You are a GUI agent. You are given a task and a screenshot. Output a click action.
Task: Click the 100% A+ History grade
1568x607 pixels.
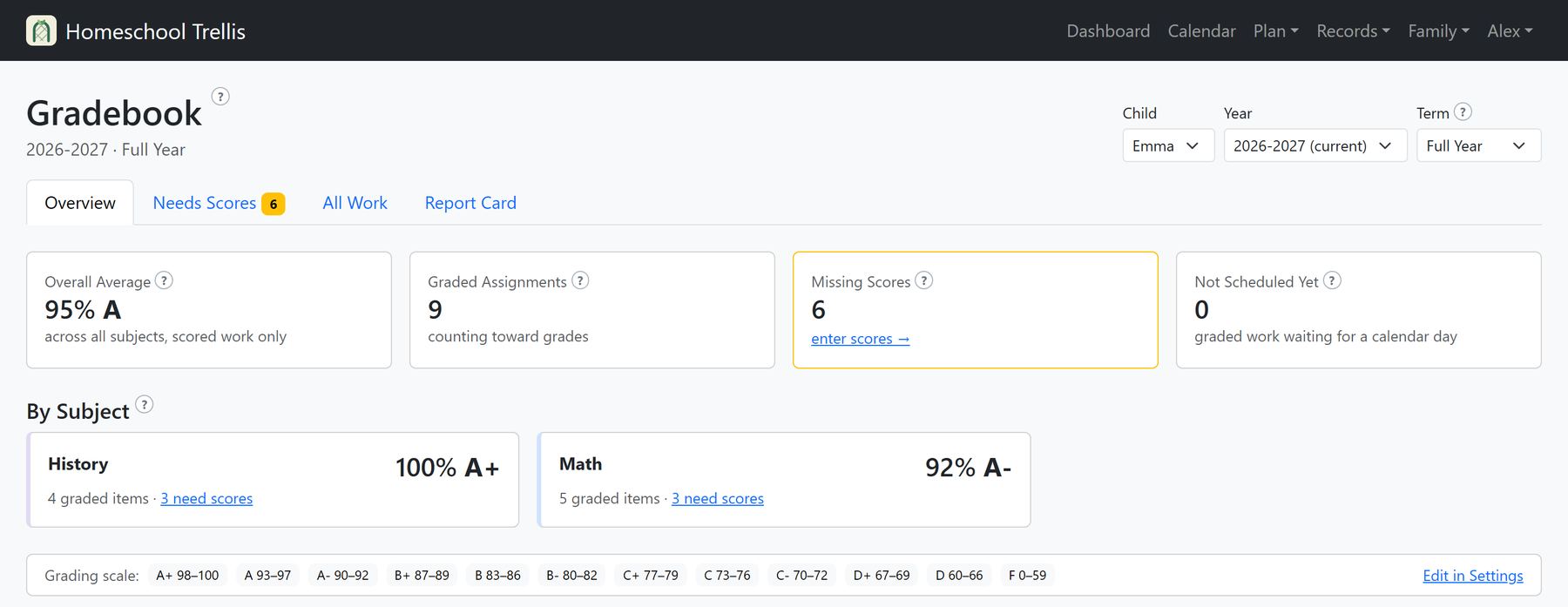448,468
